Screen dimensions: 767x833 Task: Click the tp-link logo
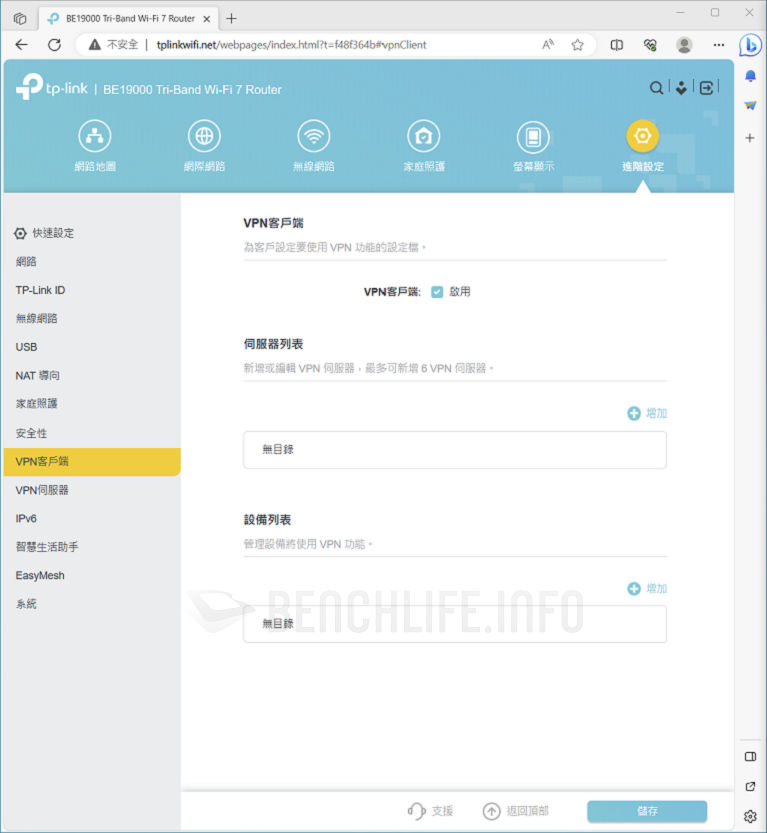(52, 87)
